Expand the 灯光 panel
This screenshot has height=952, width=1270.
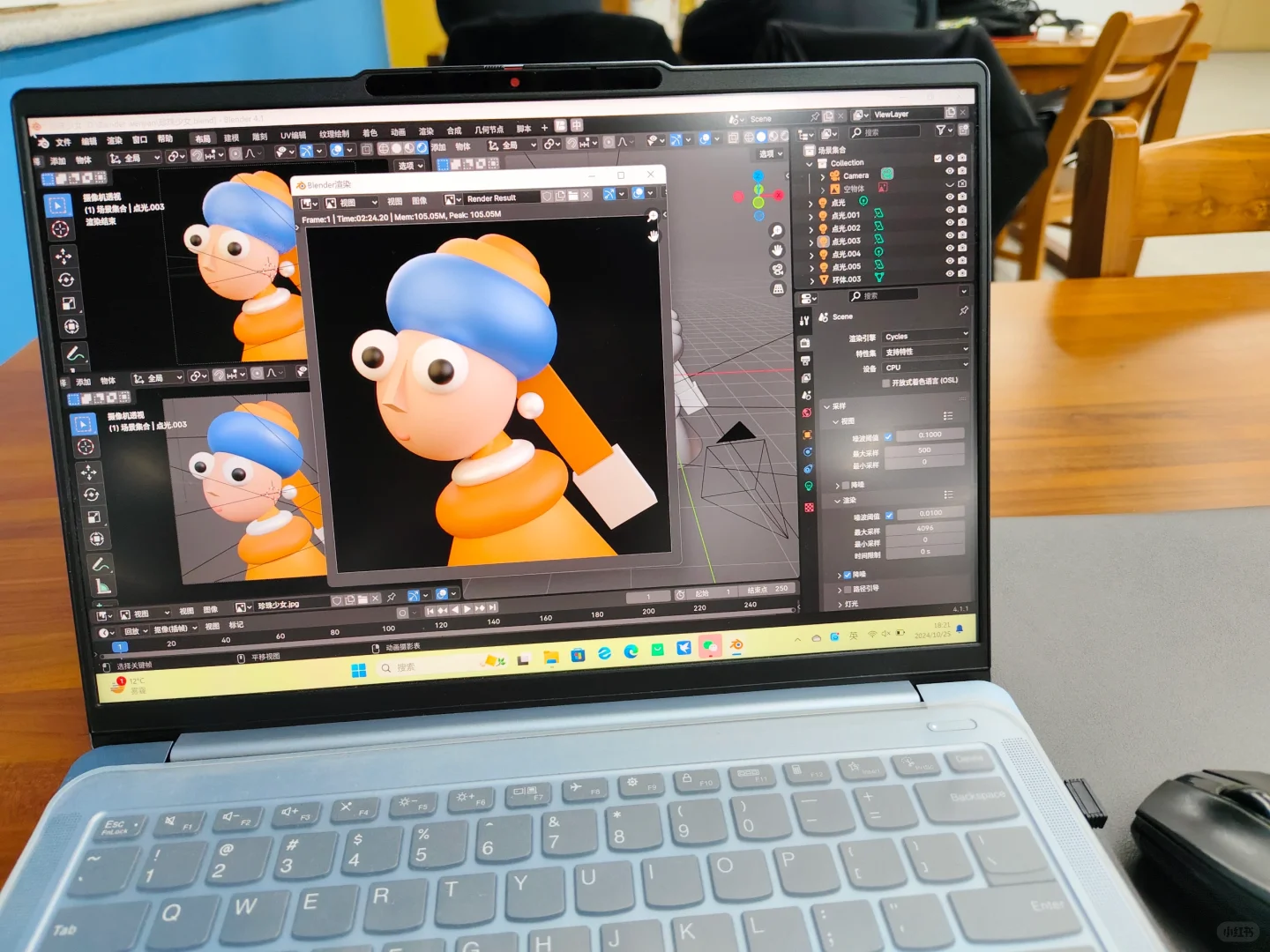click(839, 604)
